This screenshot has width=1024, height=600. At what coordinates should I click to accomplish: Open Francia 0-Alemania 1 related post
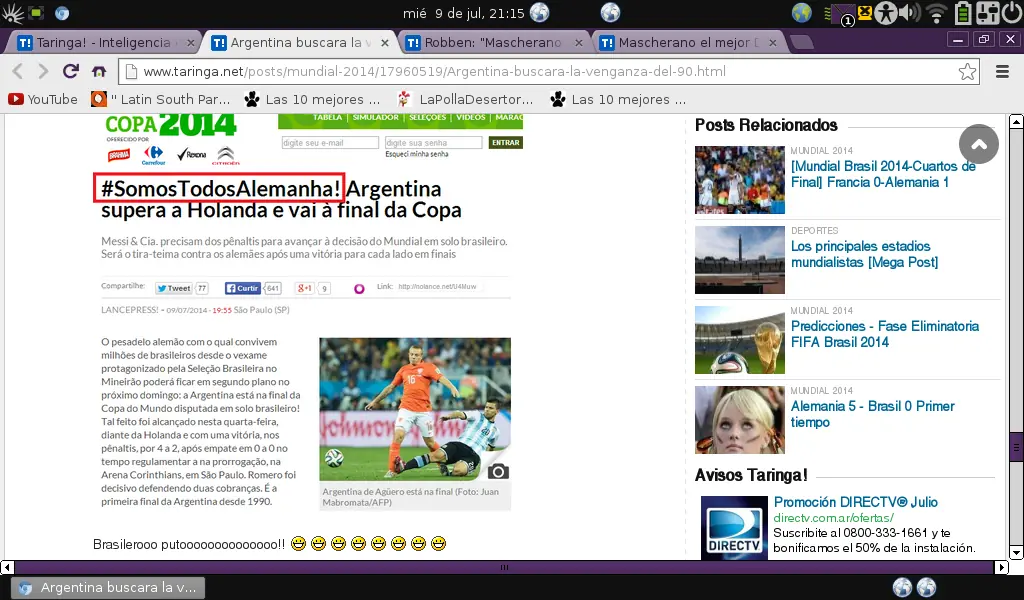(x=883, y=174)
